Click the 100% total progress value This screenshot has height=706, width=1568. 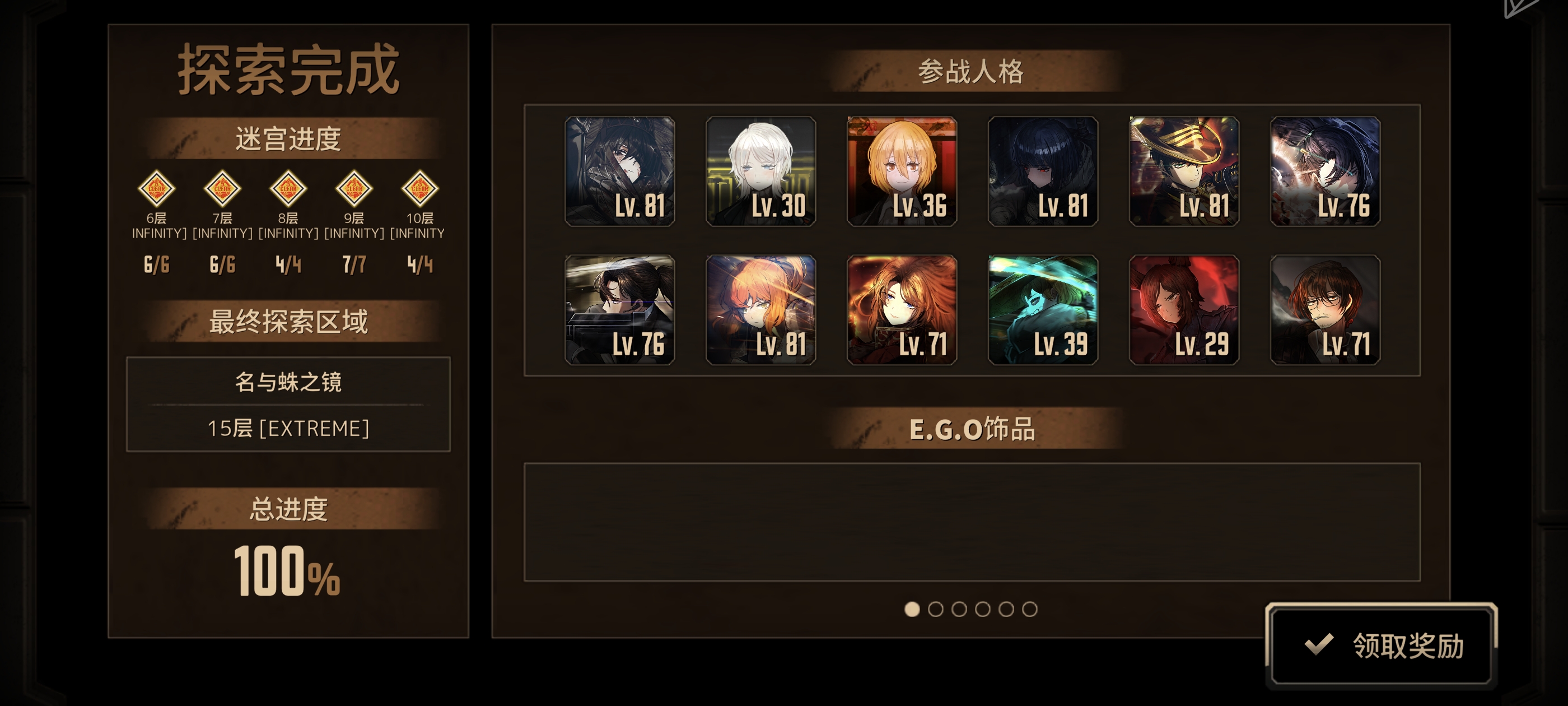pos(287,572)
